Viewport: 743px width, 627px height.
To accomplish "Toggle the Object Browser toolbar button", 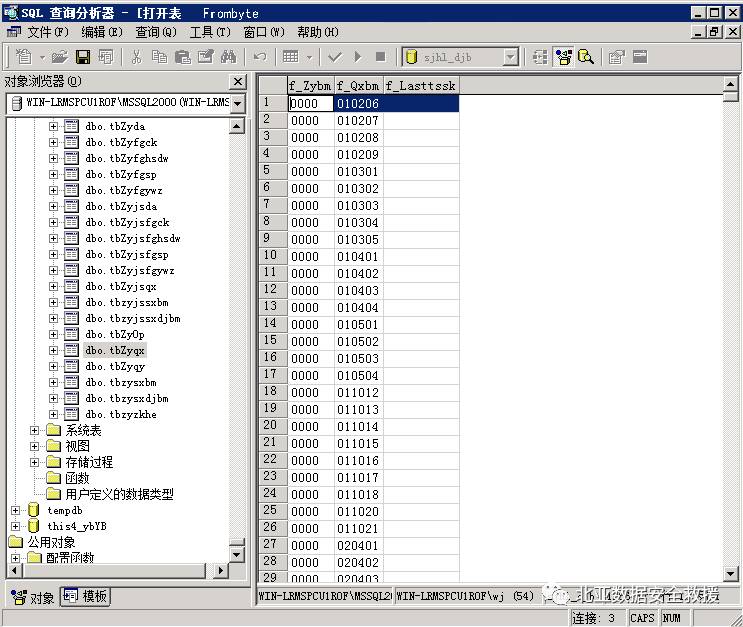I will (x=563, y=57).
